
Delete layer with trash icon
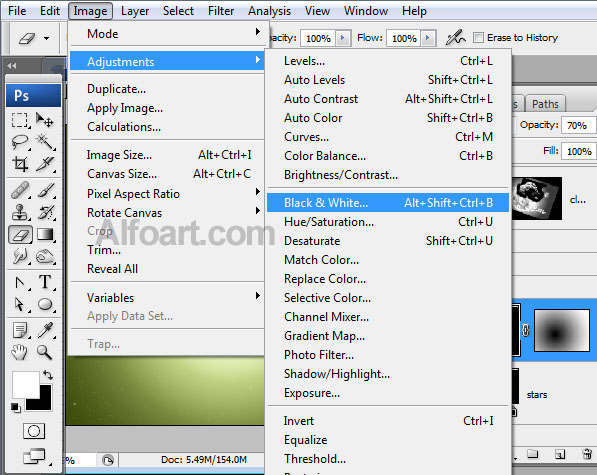click(587, 454)
